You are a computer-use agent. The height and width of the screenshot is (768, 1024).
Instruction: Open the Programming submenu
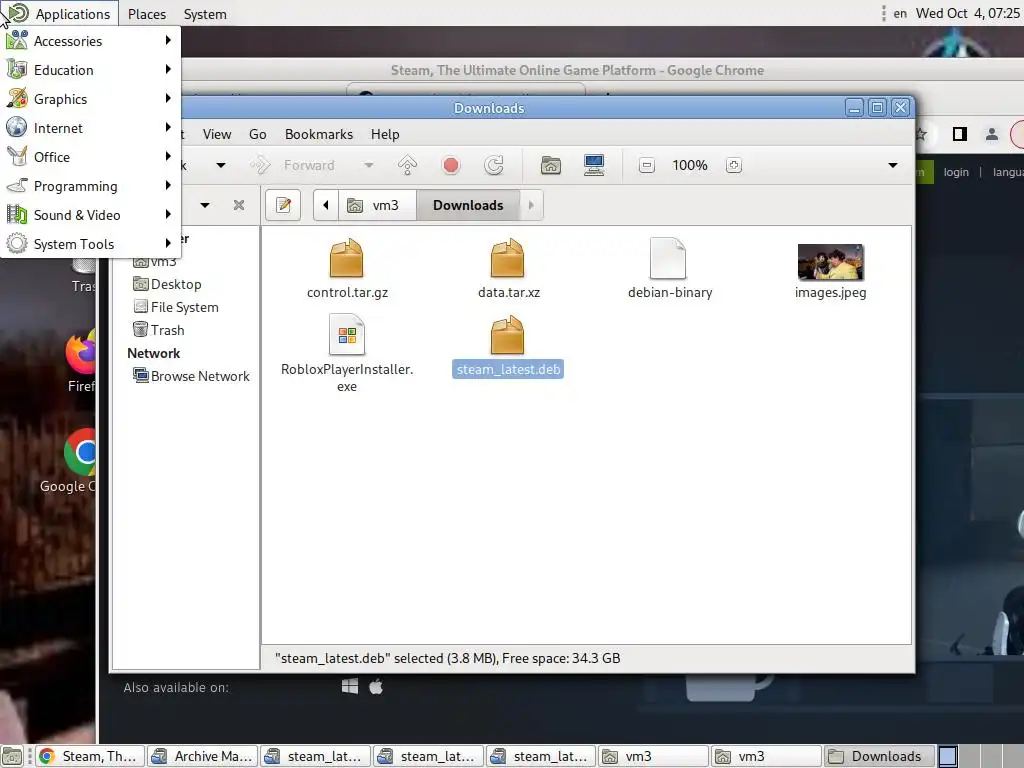tap(90, 186)
